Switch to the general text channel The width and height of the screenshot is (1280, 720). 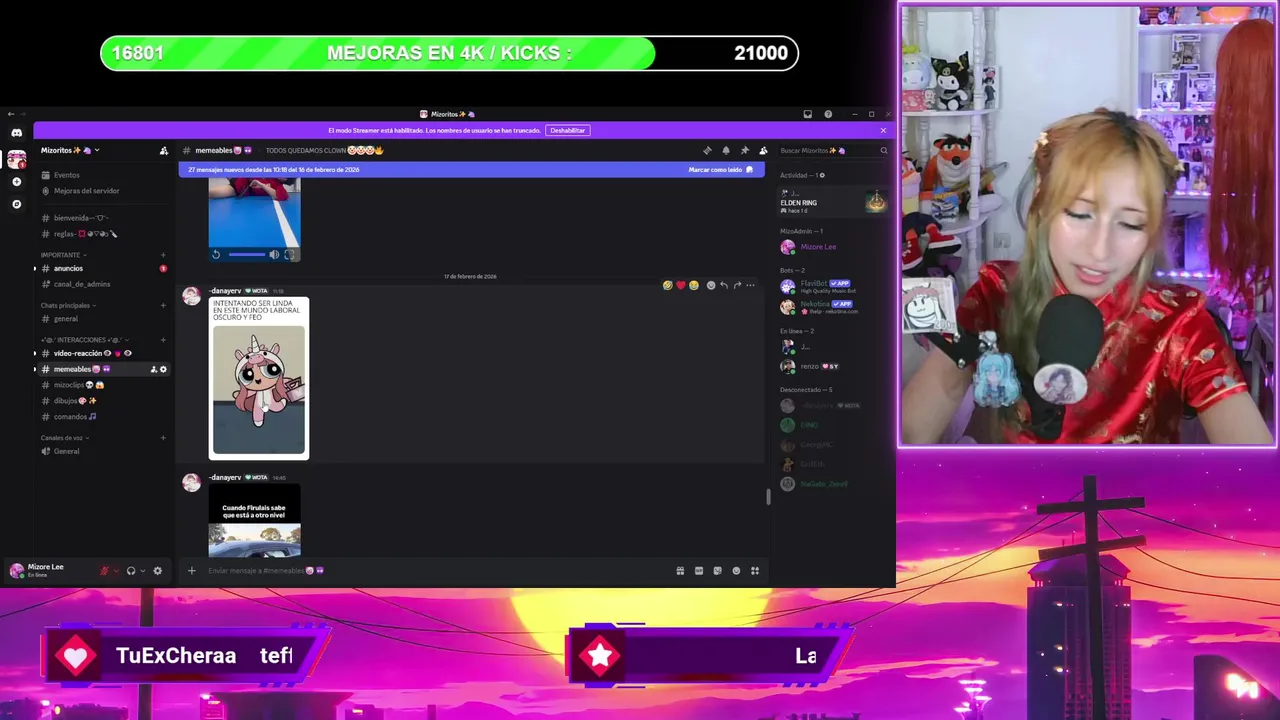pos(102,319)
